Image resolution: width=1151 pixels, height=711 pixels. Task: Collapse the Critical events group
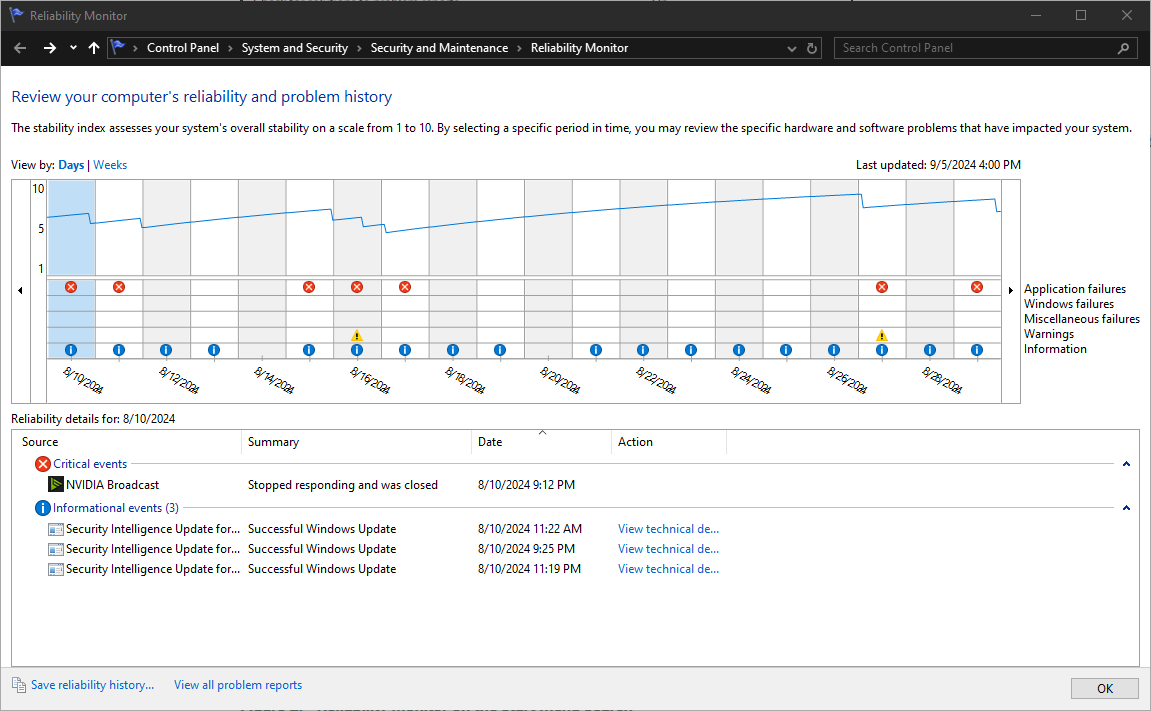[x=1126, y=463]
